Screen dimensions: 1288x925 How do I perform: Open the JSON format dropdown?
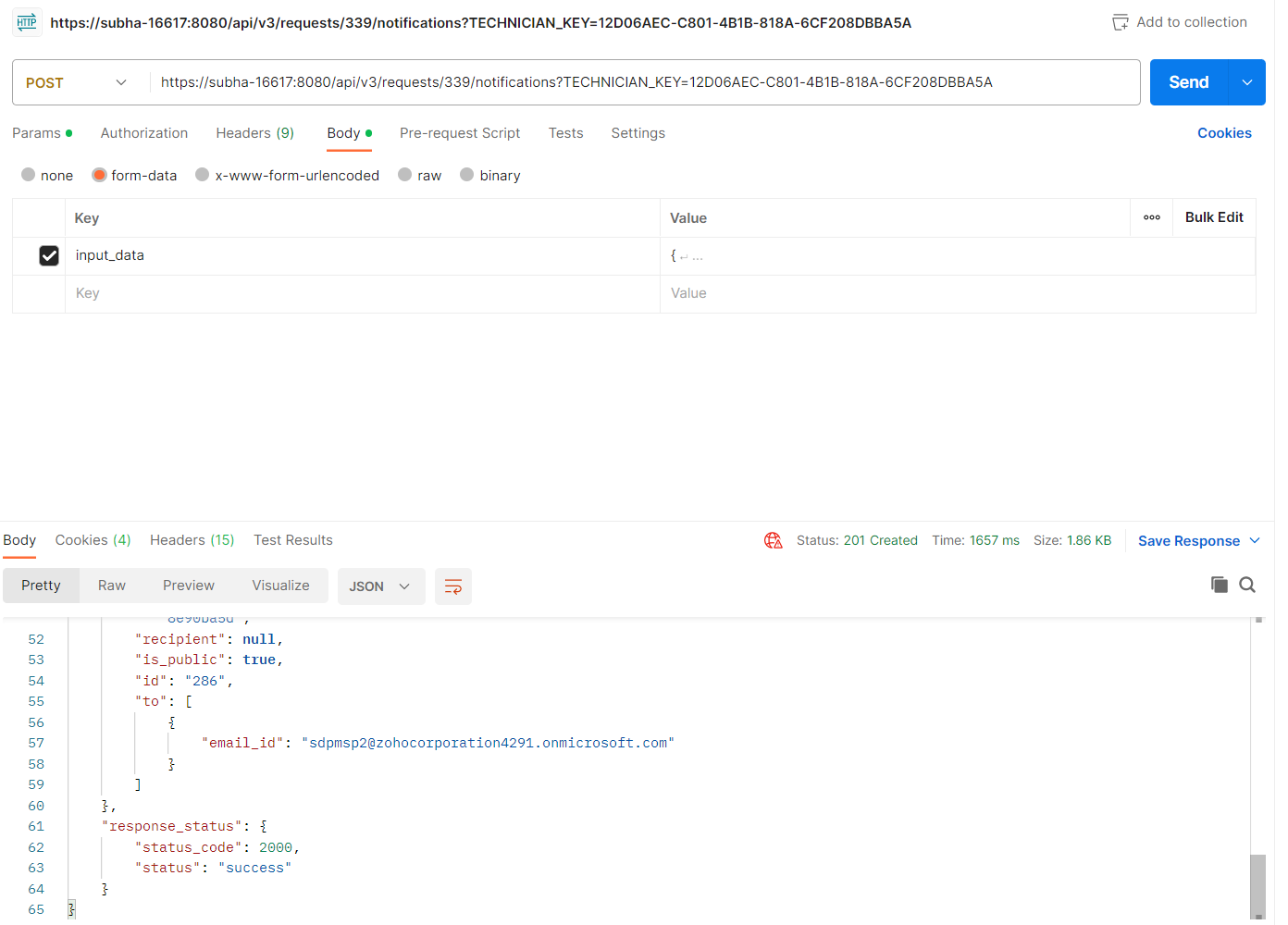380,586
